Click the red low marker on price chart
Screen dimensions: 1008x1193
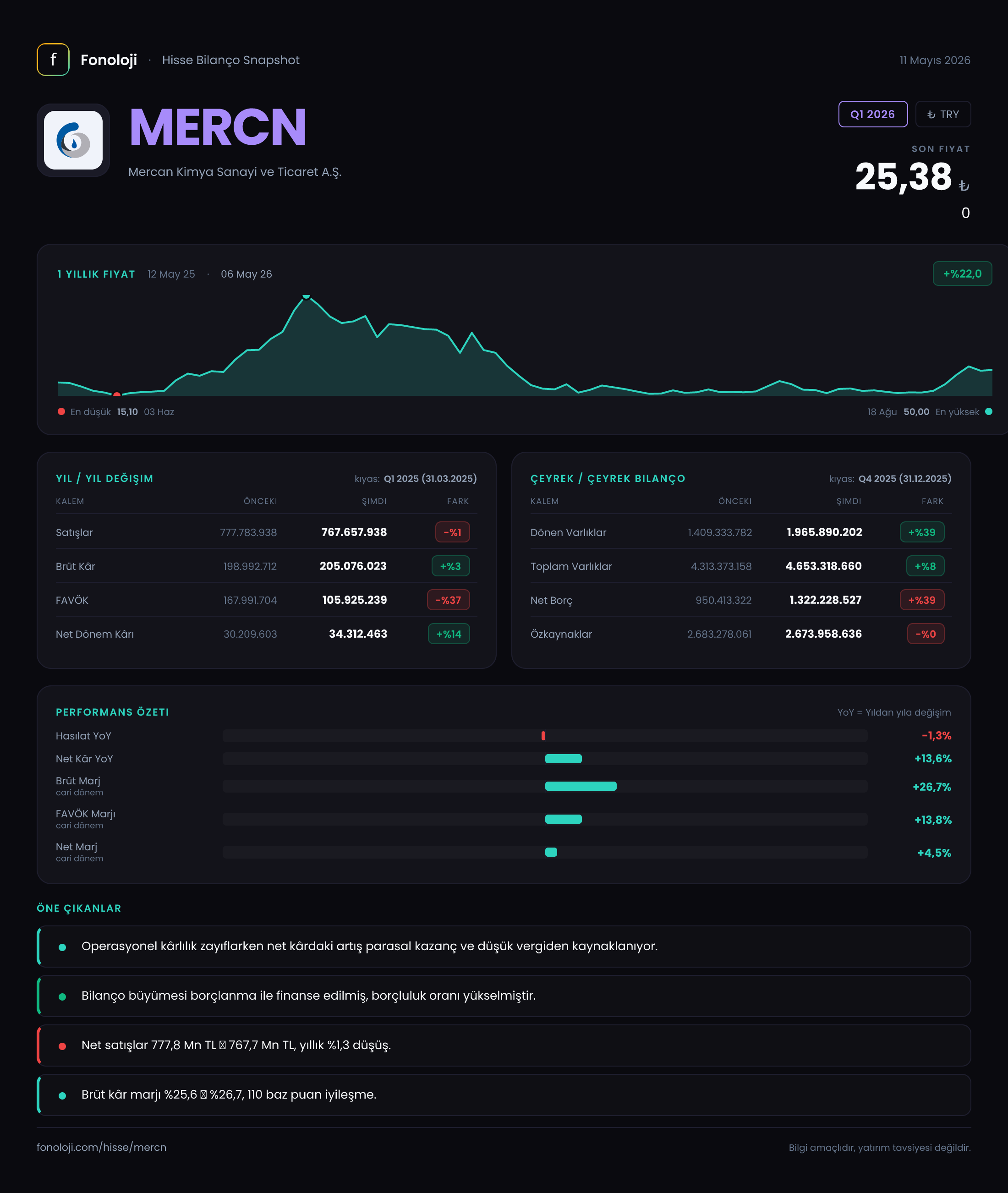coord(116,394)
